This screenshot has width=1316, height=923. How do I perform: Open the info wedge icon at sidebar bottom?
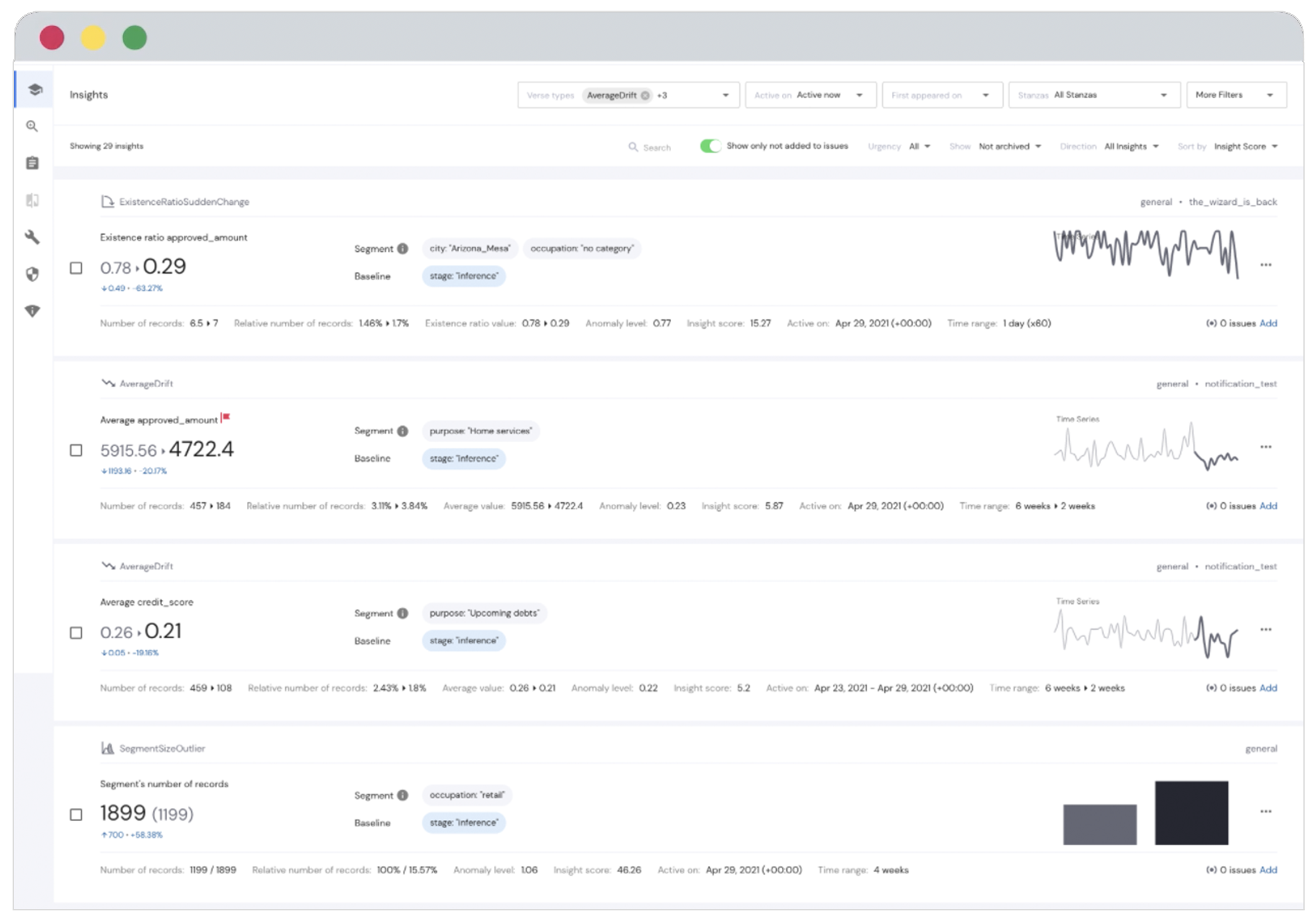tap(32, 311)
